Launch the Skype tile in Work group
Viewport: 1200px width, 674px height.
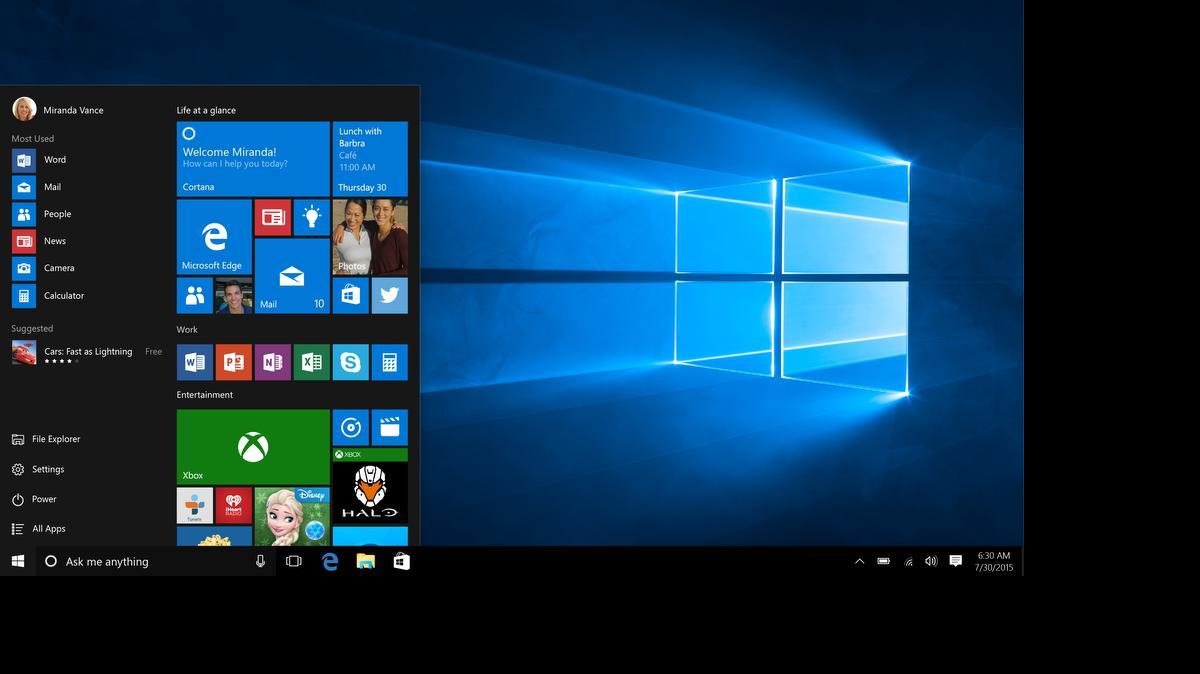point(350,362)
